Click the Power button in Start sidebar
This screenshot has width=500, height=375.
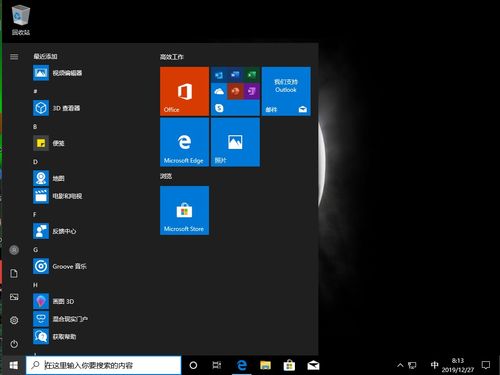pyautogui.click(x=14, y=344)
